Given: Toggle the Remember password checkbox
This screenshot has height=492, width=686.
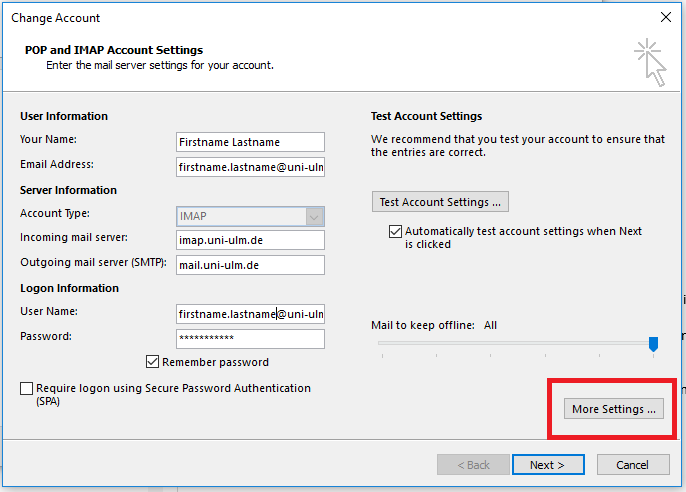Looking at the screenshot, I should click(x=152, y=362).
